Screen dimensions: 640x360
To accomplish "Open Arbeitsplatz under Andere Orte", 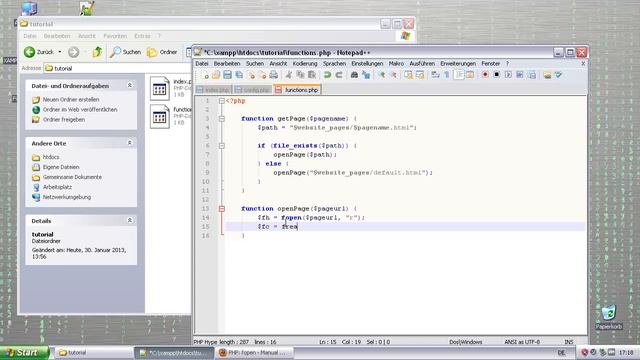I will click(x=57, y=187).
